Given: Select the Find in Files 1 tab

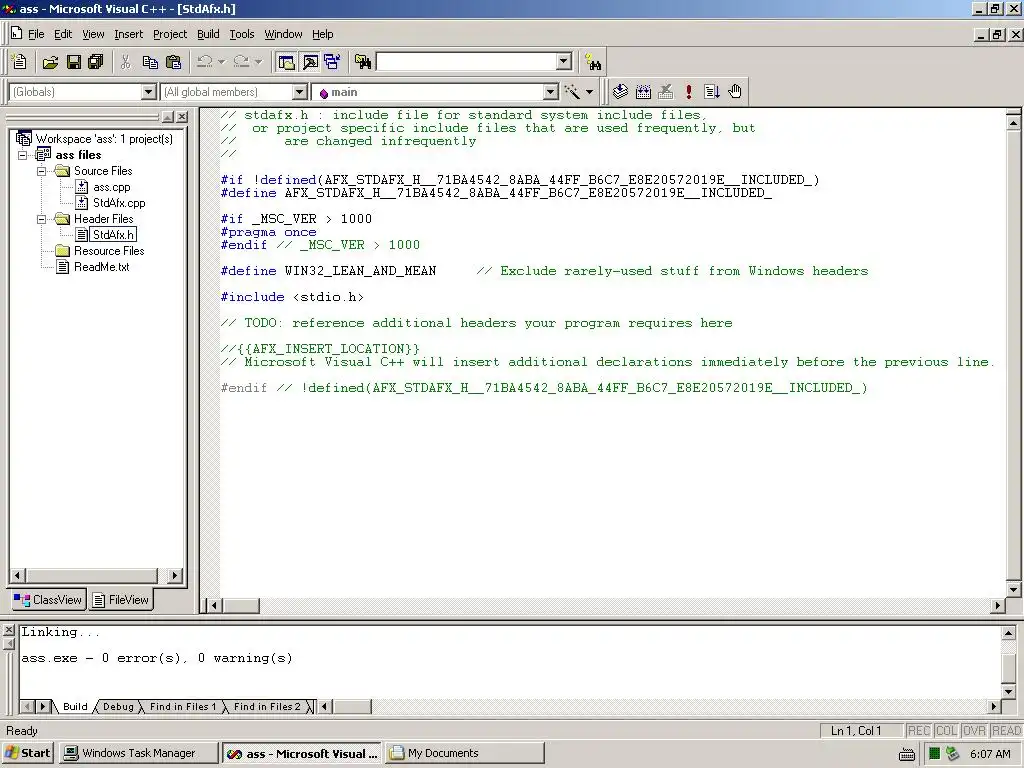Looking at the screenshot, I should click(182, 707).
